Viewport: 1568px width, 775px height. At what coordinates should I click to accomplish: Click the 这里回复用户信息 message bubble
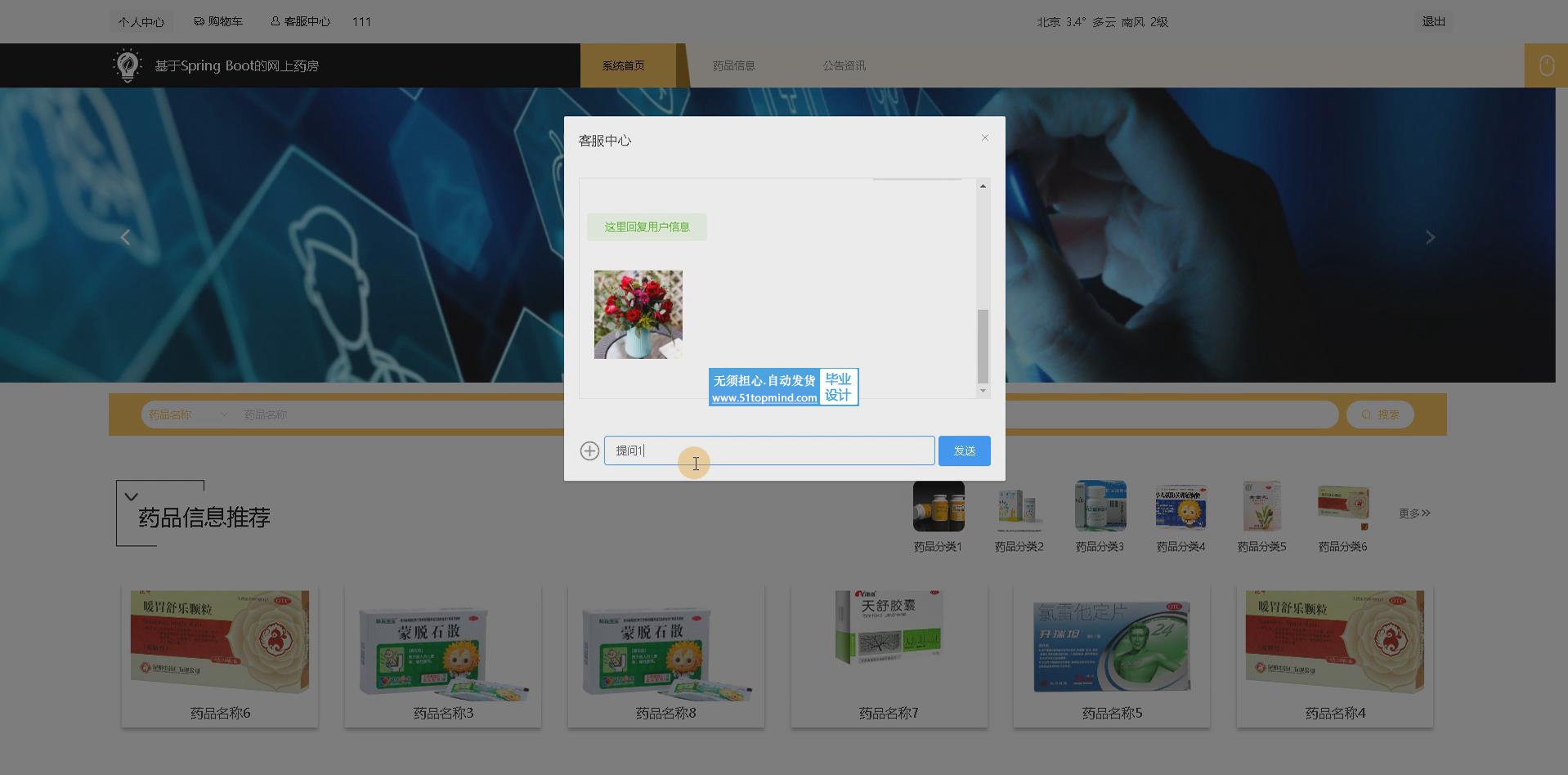[647, 226]
